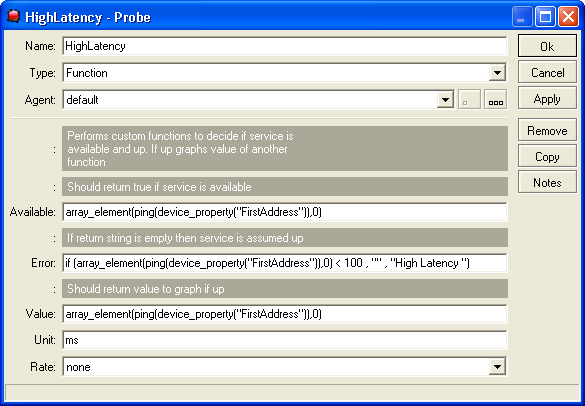Click the Error: label

pos(43,263)
